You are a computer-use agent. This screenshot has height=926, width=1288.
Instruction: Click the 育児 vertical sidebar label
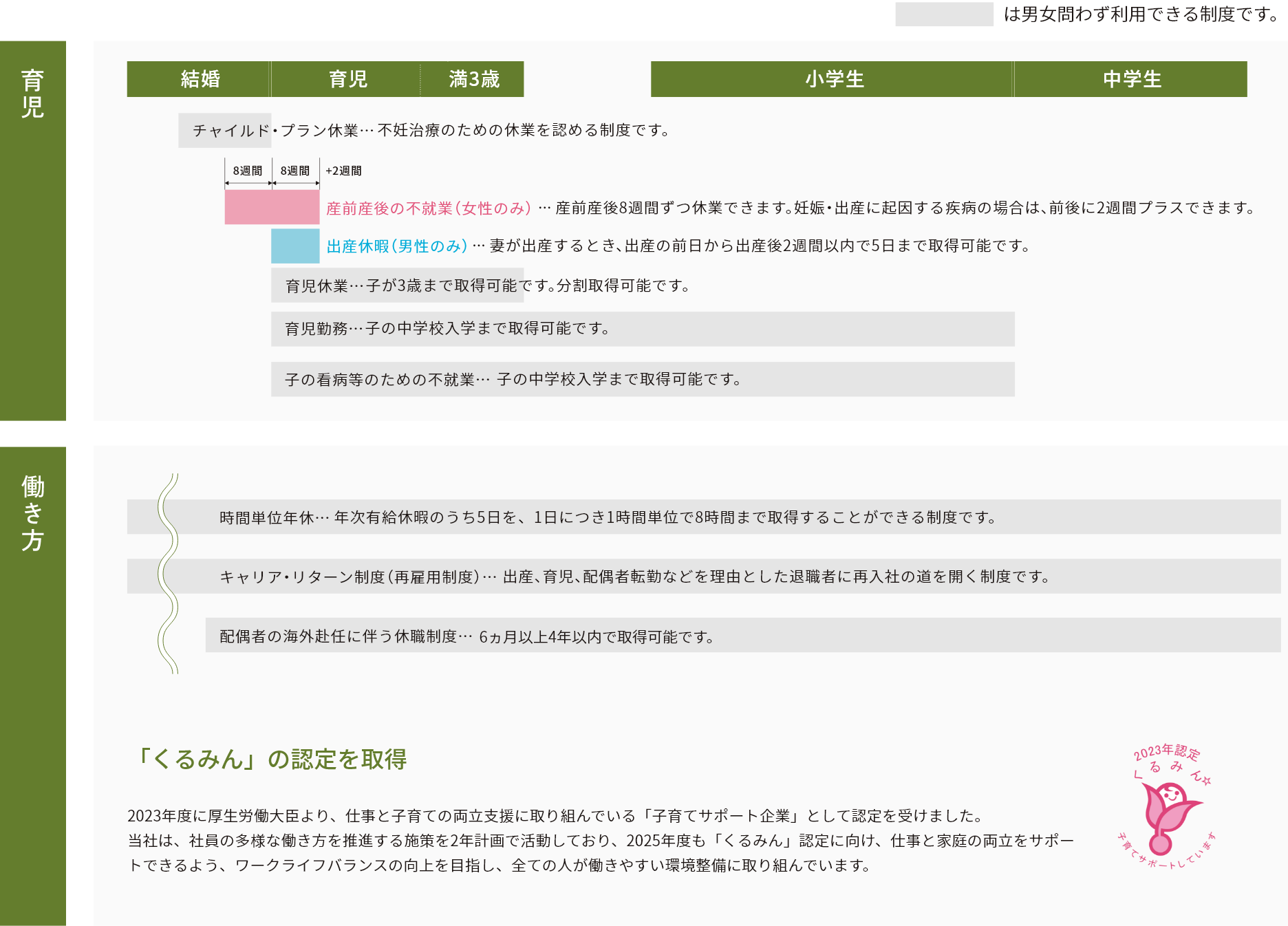click(32, 94)
